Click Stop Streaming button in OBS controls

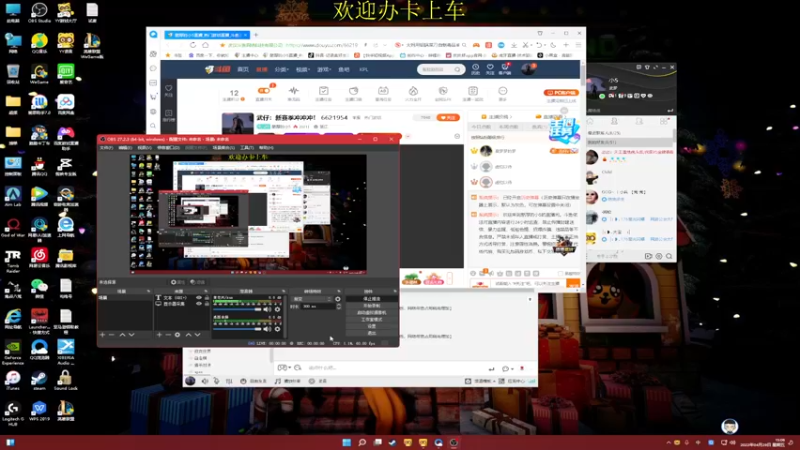pos(371,298)
